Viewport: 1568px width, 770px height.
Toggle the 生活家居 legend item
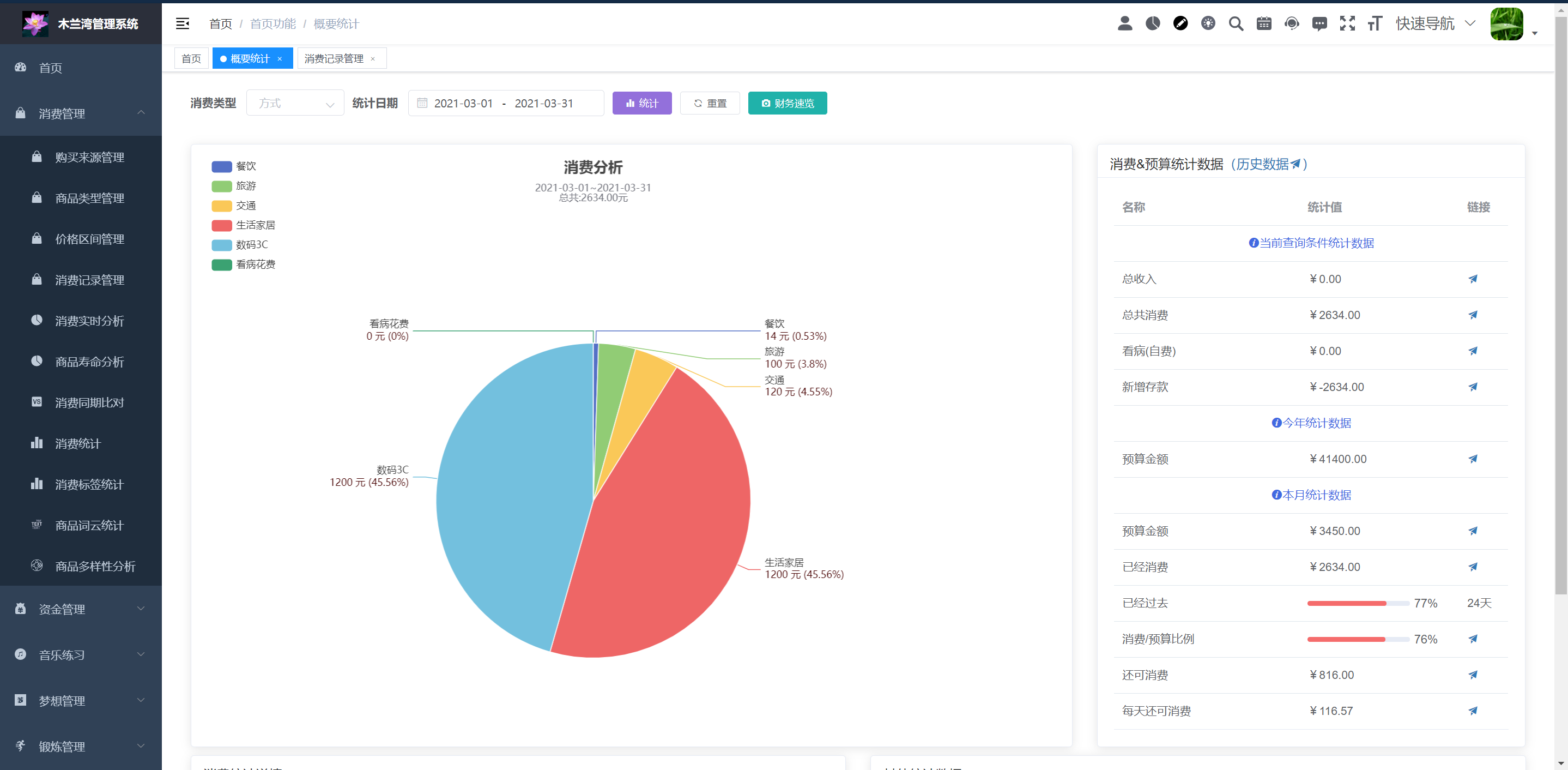[244, 225]
